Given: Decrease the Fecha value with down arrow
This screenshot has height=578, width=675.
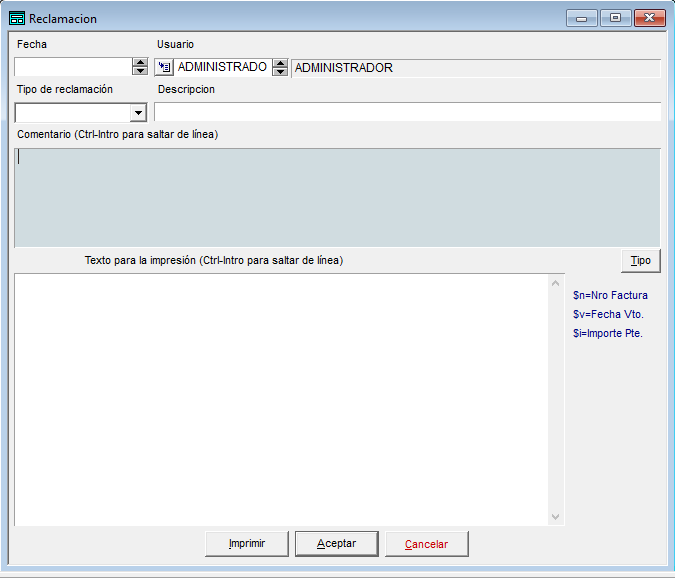Looking at the screenshot, I should [x=140, y=71].
